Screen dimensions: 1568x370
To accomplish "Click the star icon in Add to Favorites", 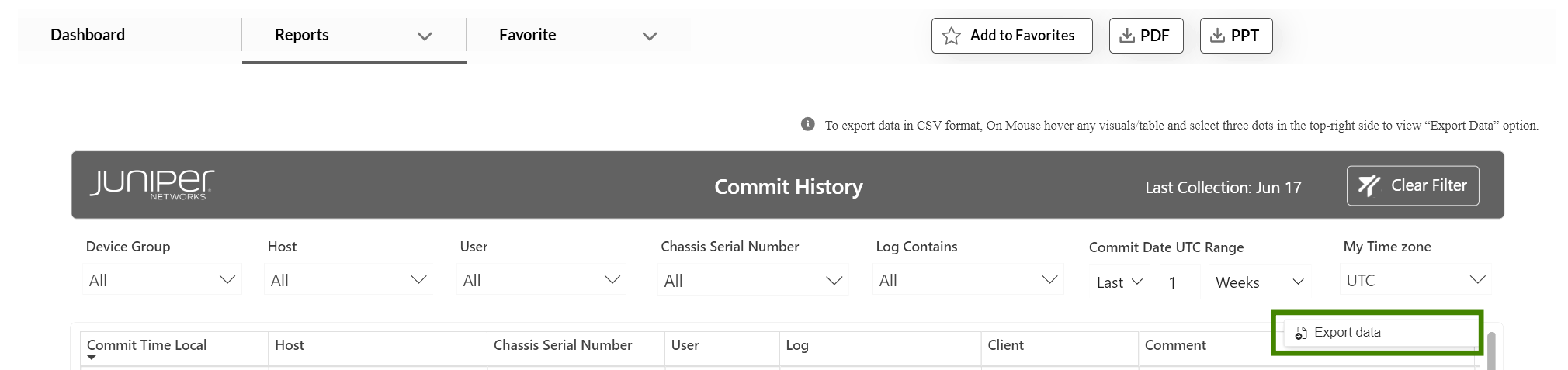I will pyautogui.click(x=951, y=36).
